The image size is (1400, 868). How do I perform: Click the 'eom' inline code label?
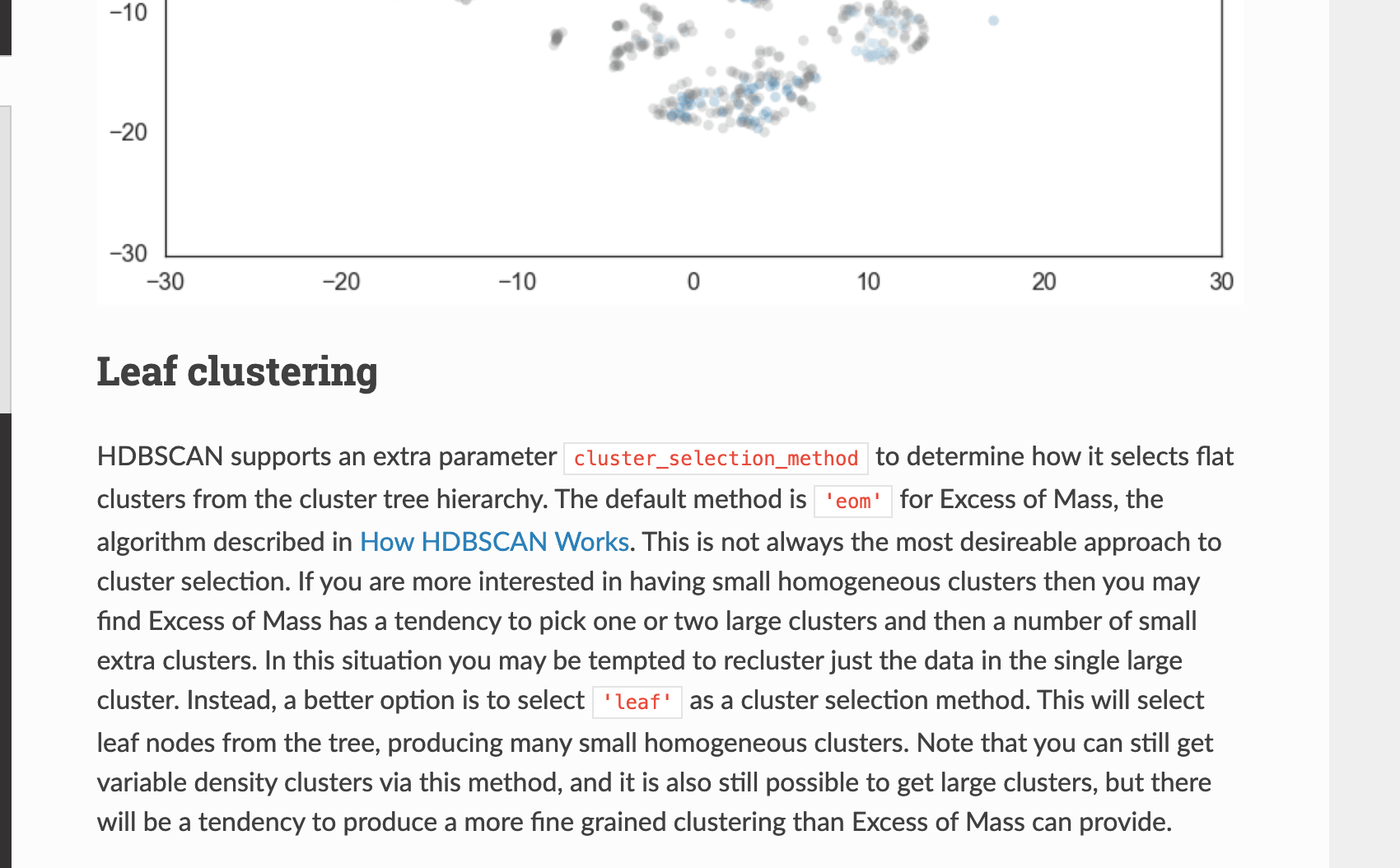point(852,502)
